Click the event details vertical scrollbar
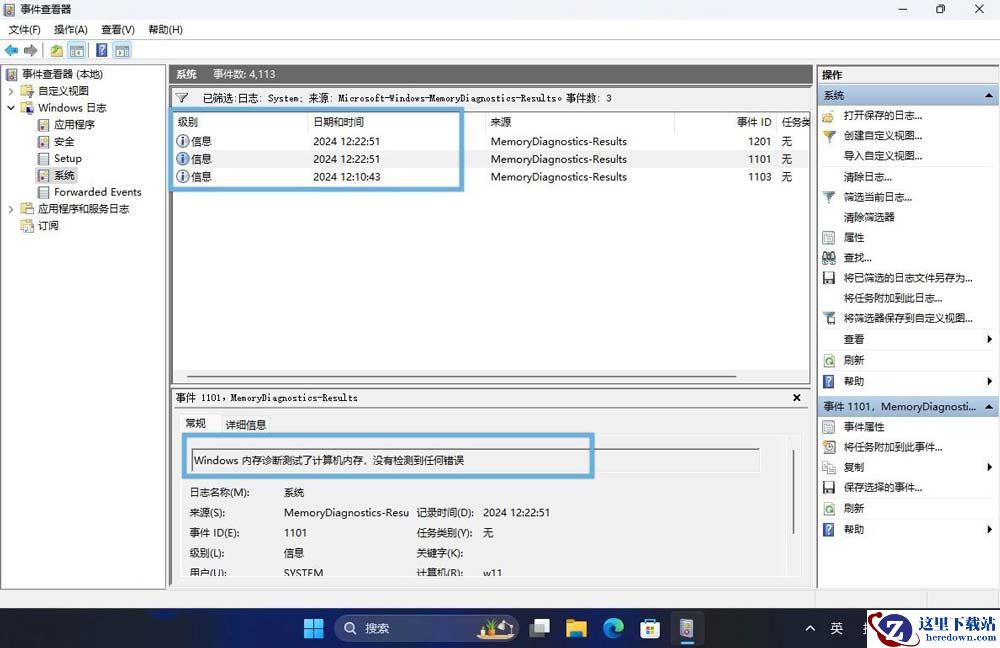 click(793, 492)
